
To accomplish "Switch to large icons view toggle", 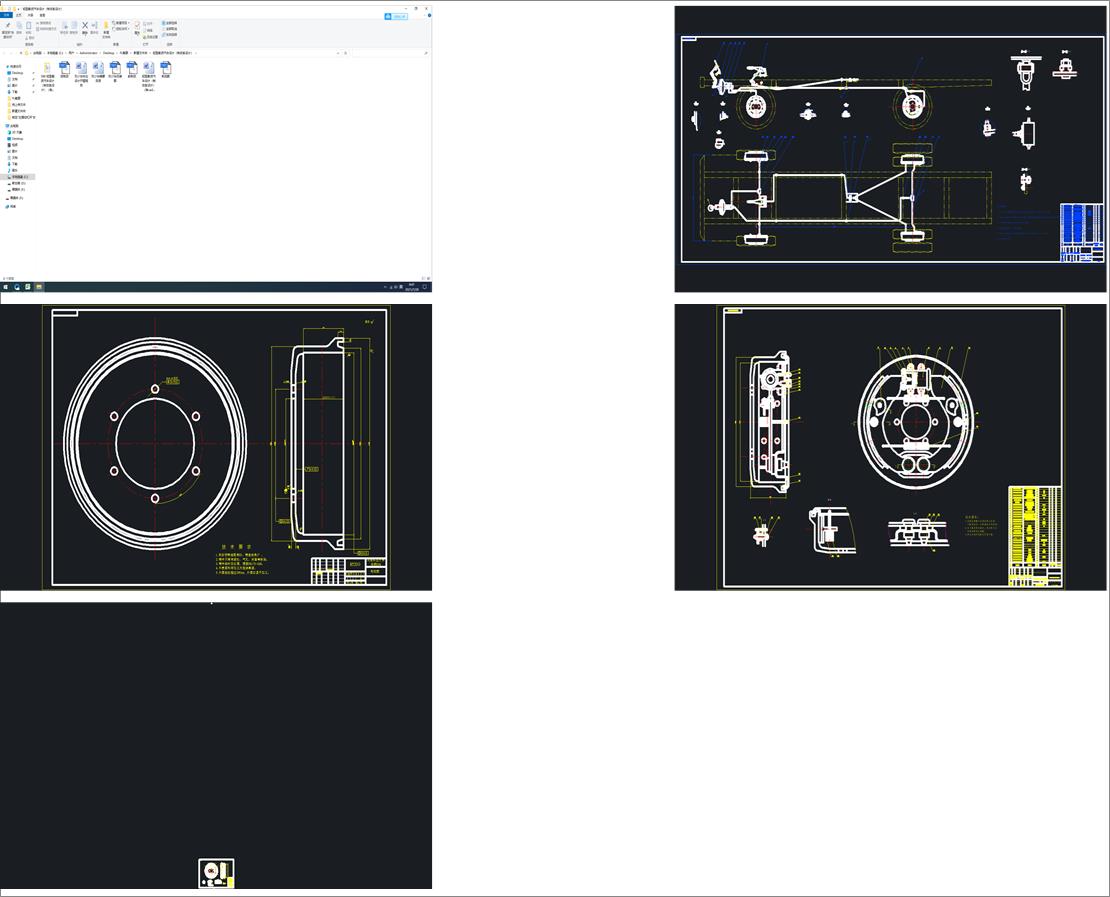I will (x=428, y=278).
